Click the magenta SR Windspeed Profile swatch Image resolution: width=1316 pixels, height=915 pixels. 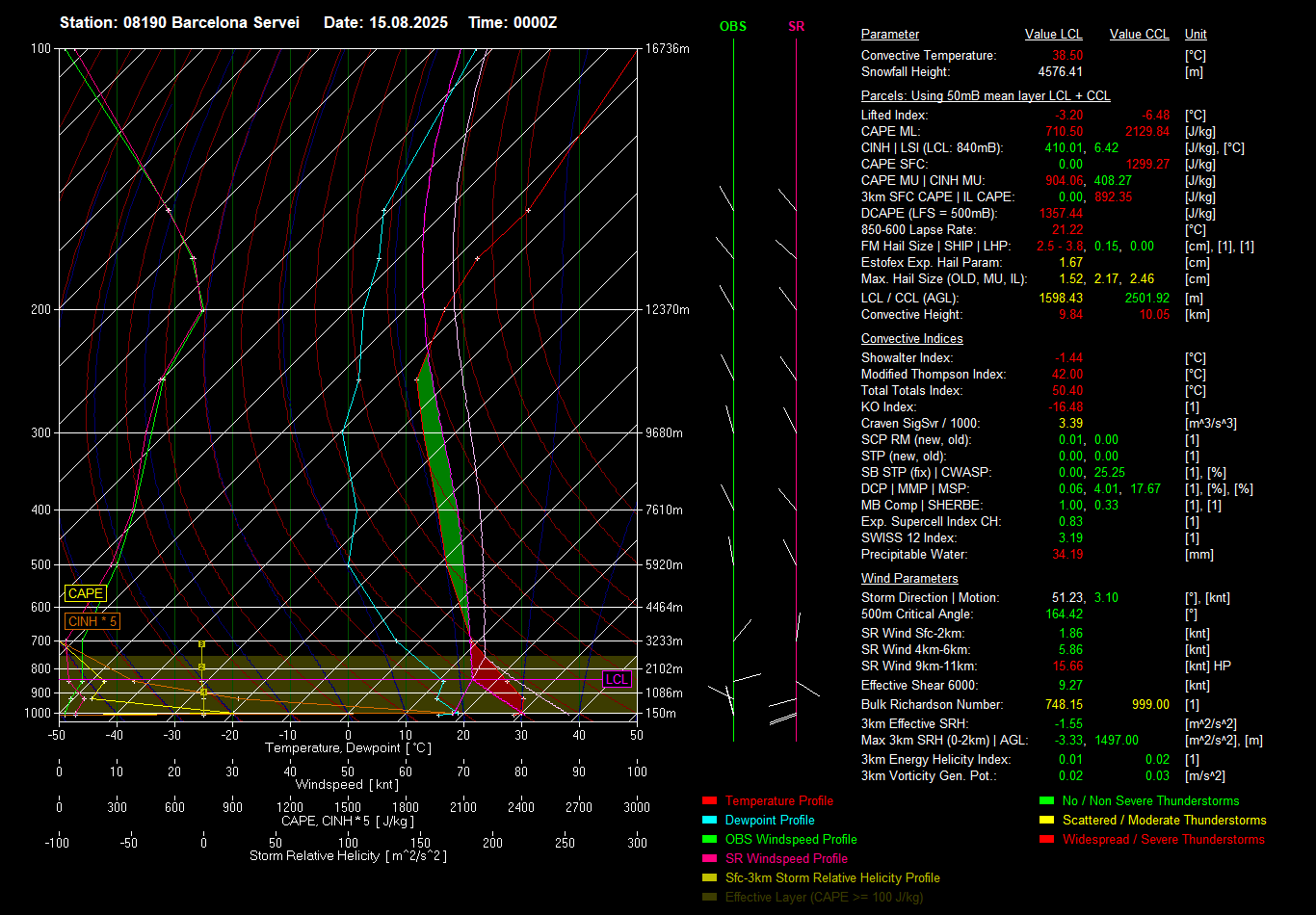click(710, 858)
